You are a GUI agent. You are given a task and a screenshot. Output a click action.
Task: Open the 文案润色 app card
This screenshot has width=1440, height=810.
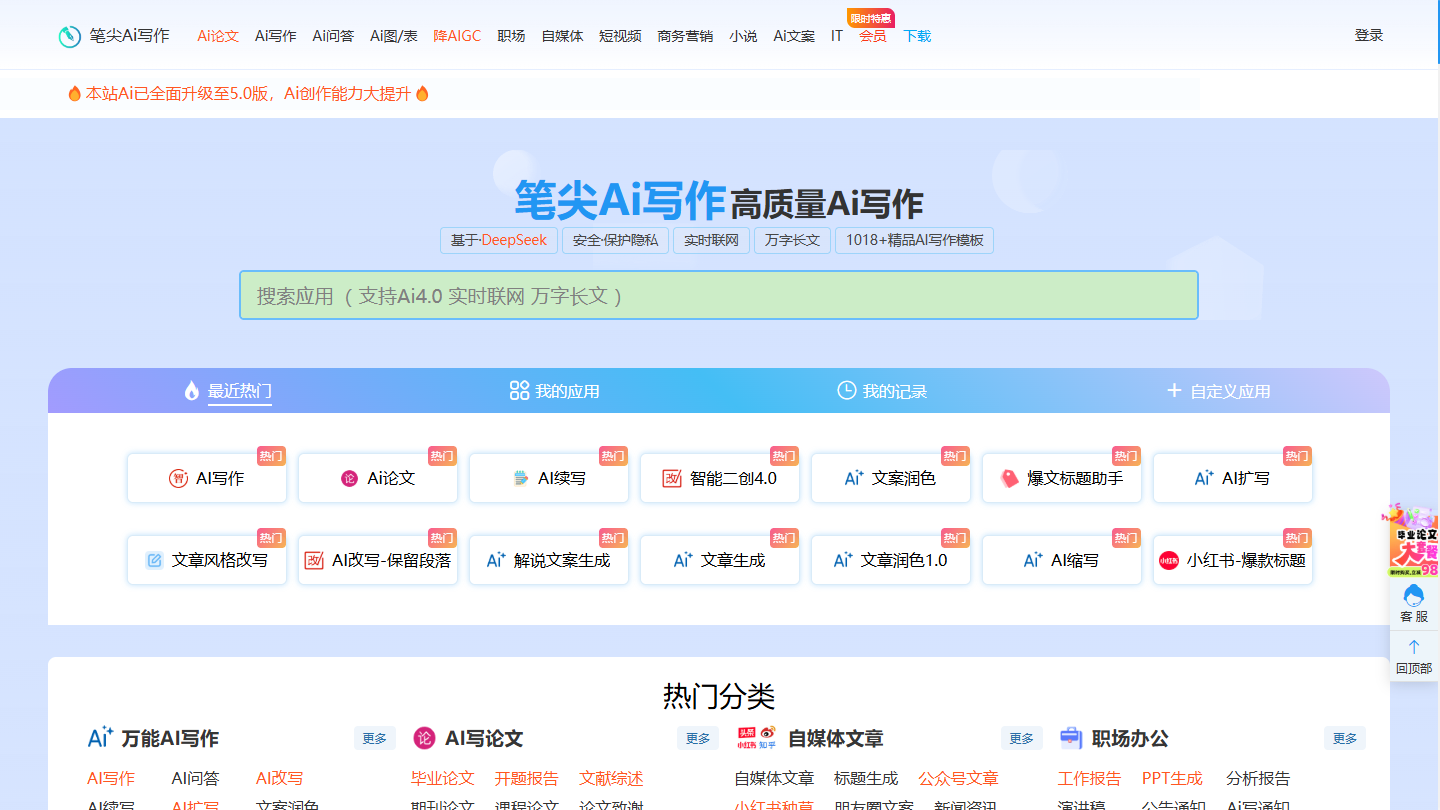tap(891, 478)
